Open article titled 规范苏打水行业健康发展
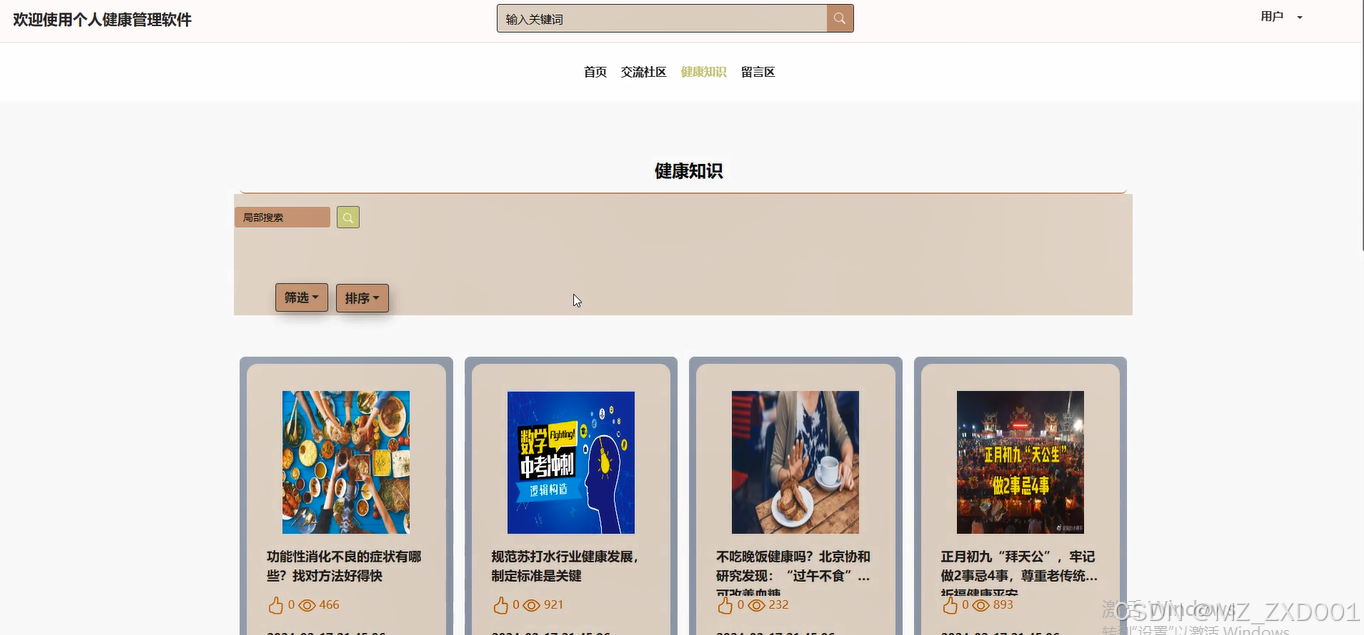This screenshot has height=635, width=1364. click(x=565, y=566)
